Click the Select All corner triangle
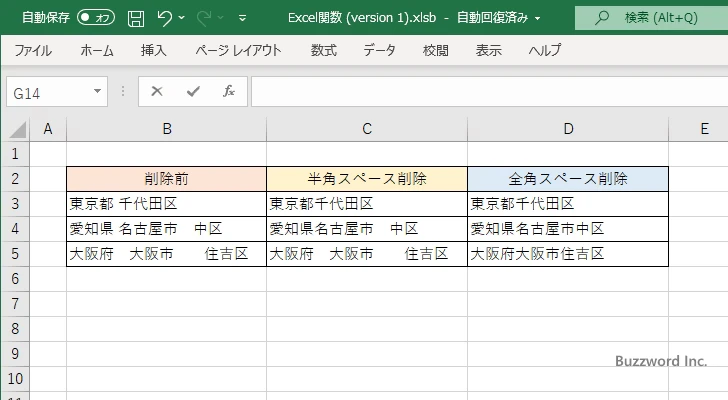Screen dimensions: 728x400 [x=17, y=129]
